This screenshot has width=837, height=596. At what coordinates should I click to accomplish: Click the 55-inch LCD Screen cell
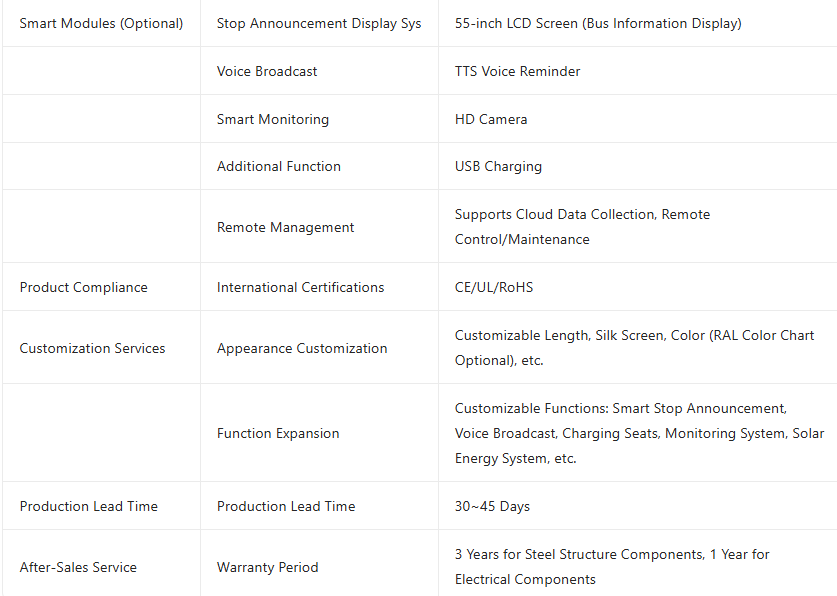pyautogui.click(x=598, y=23)
